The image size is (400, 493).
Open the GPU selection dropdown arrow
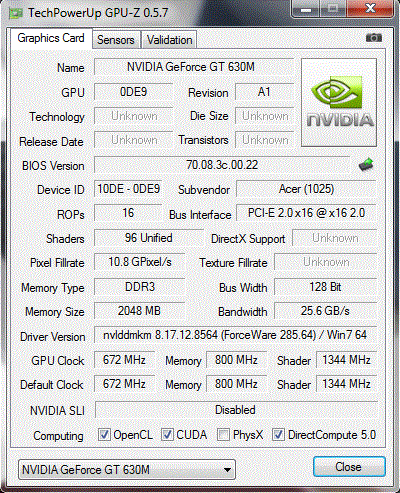click(x=227, y=470)
